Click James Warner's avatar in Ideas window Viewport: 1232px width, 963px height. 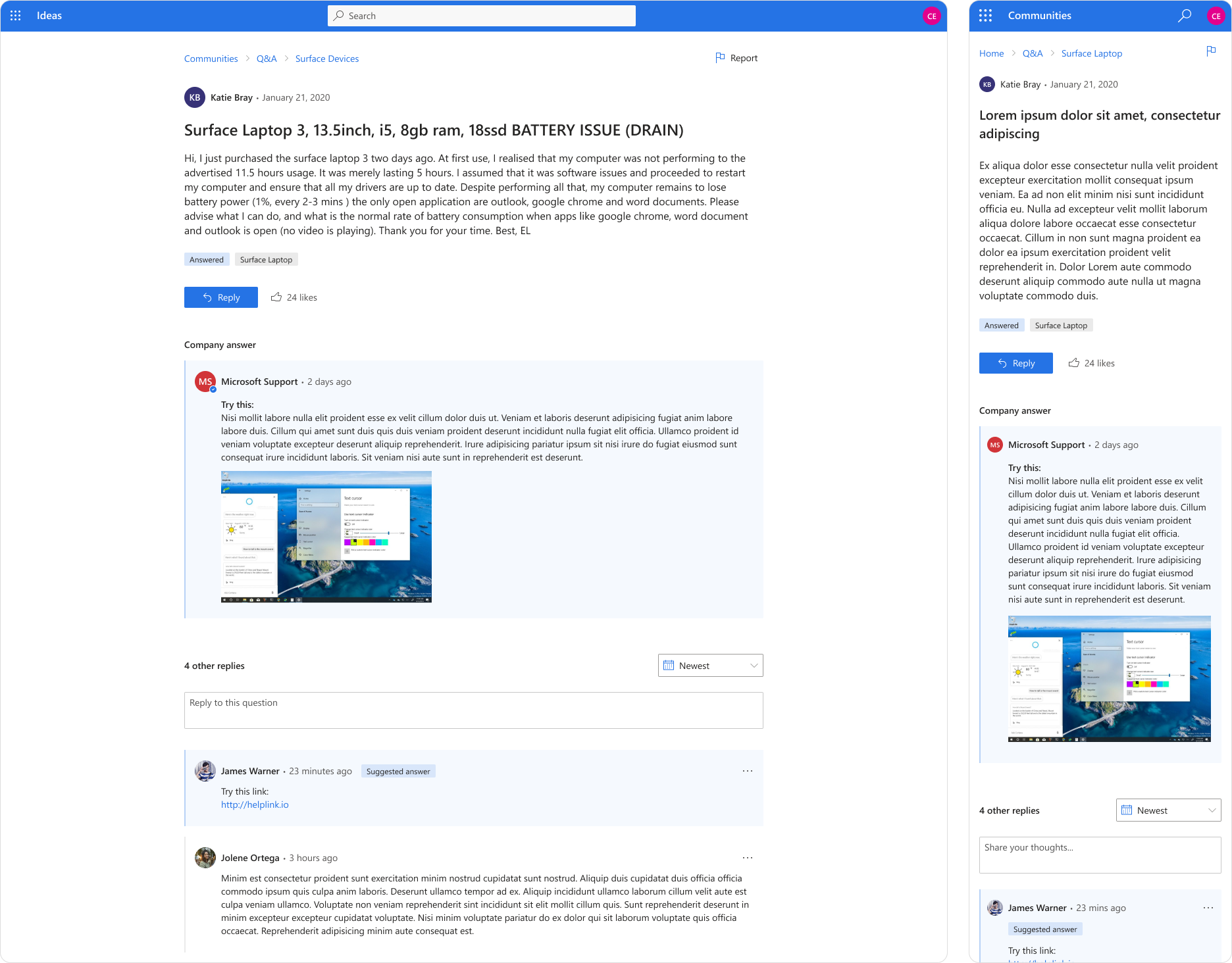[205, 771]
